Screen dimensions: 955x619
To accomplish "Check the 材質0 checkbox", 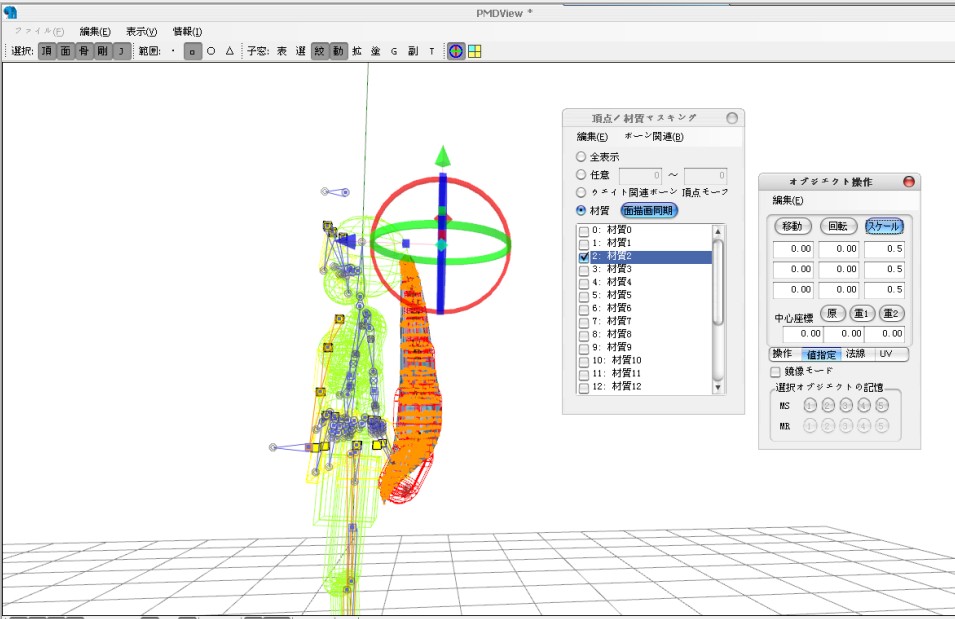I will click(x=583, y=231).
